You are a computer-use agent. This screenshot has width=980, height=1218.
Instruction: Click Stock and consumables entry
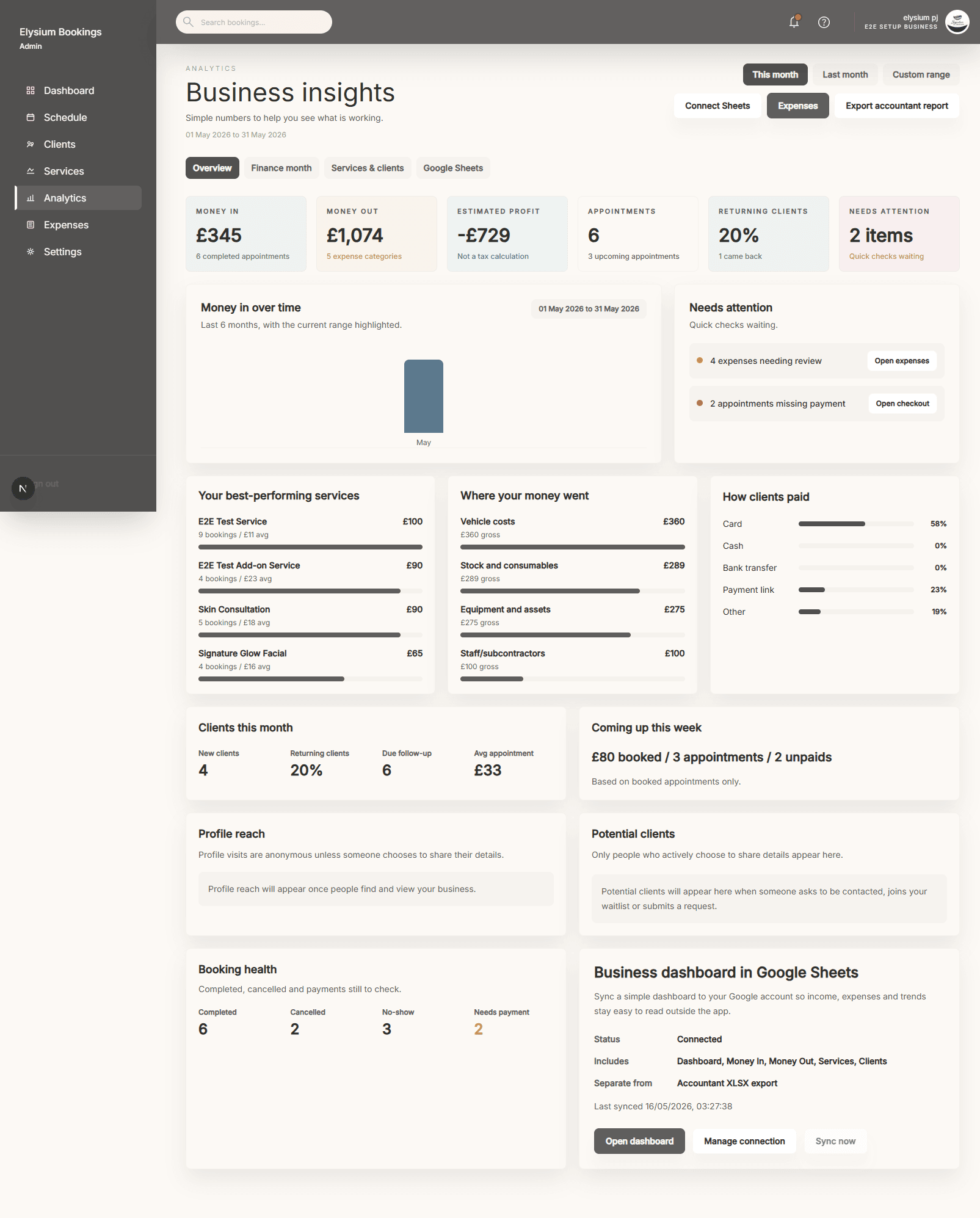(572, 577)
